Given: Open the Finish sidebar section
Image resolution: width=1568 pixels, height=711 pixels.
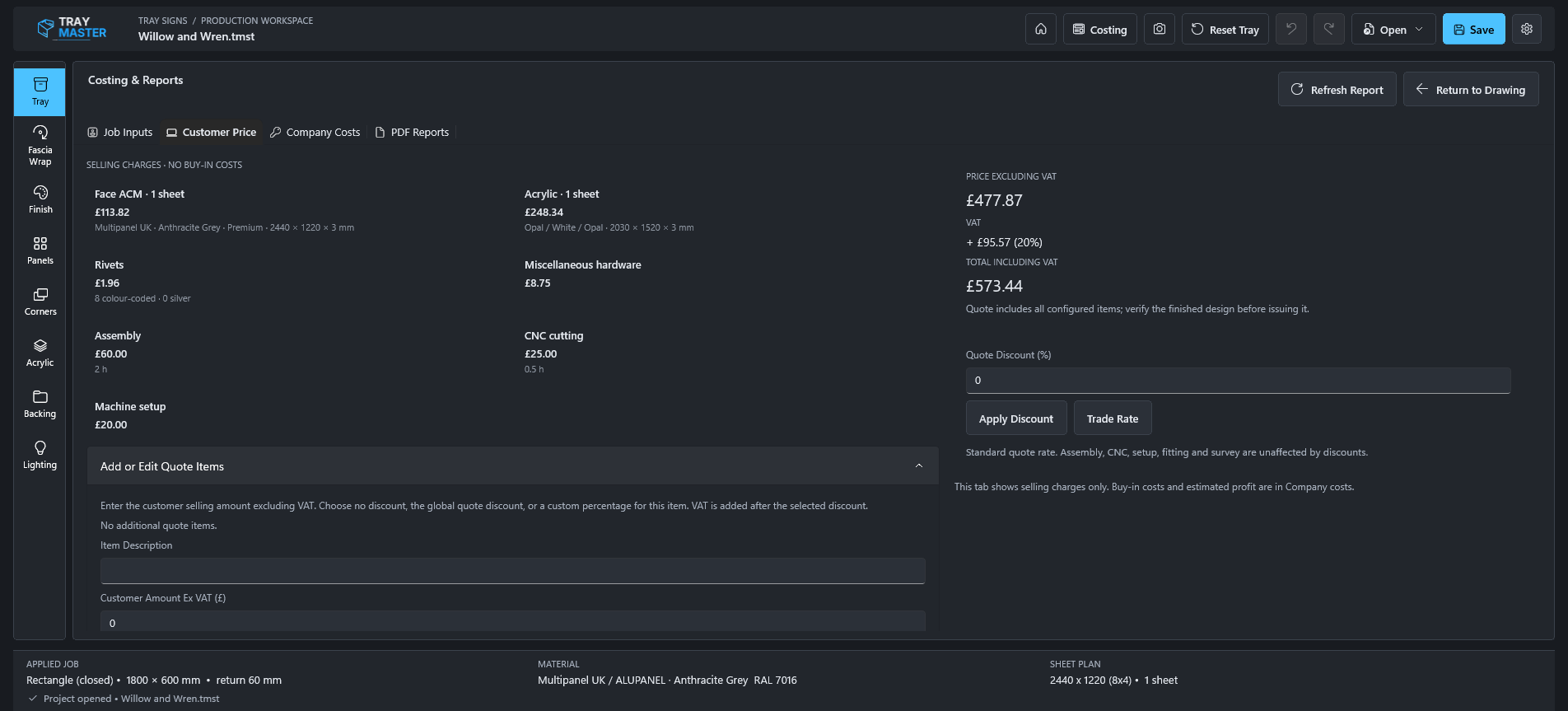Looking at the screenshot, I should point(40,199).
